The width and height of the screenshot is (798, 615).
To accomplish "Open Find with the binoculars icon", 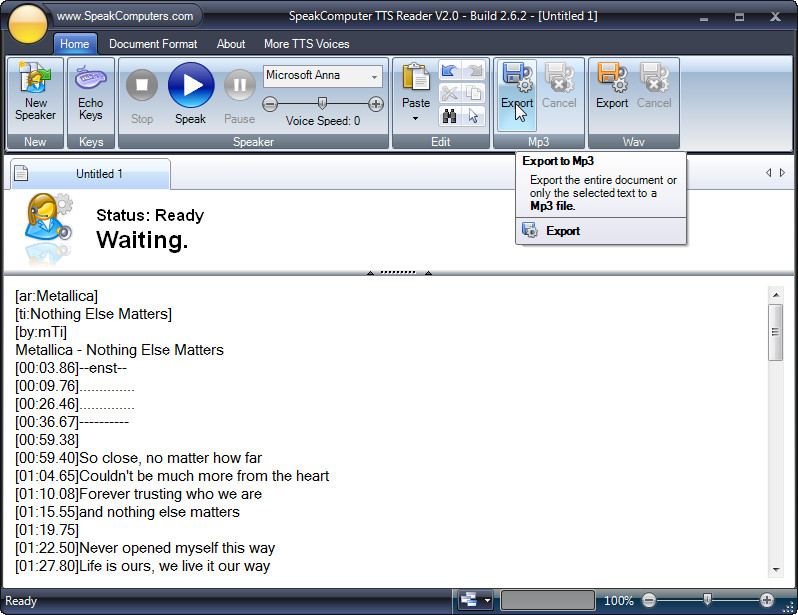I will pyautogui.click(x=449, y=116).
